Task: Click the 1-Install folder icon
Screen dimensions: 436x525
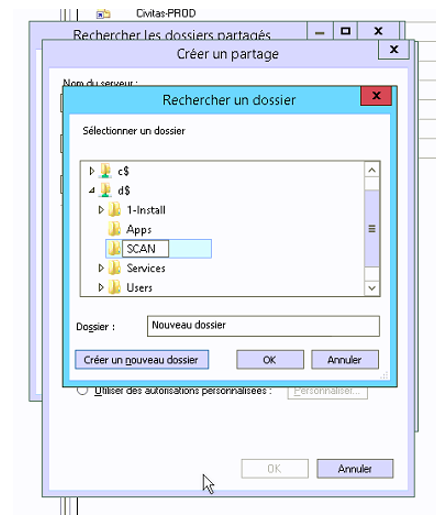Action: coord(115,210)
